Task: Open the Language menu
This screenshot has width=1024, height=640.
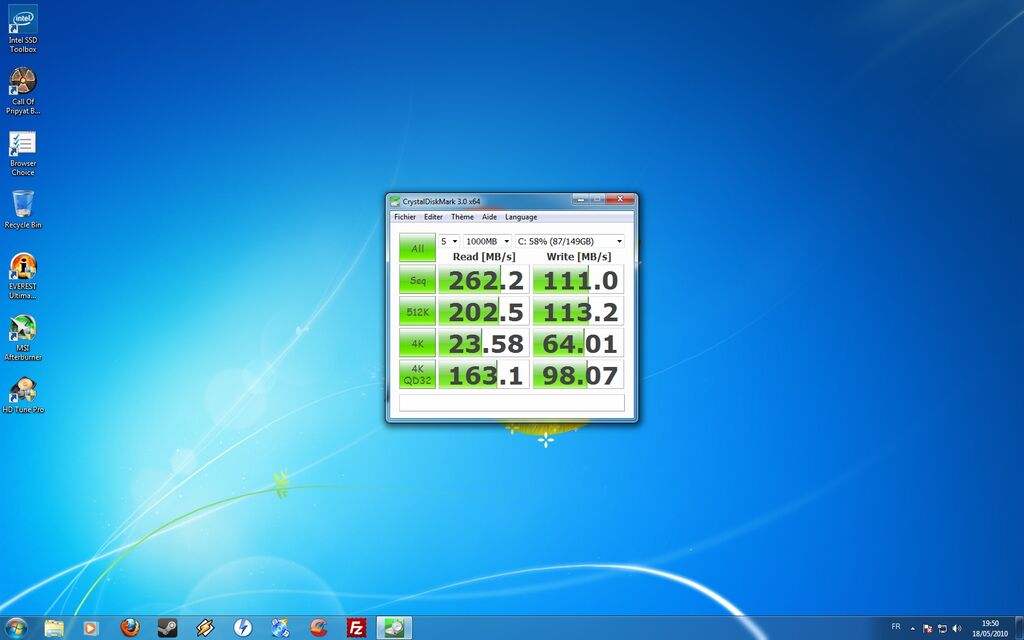Action: tap(521, 217)
